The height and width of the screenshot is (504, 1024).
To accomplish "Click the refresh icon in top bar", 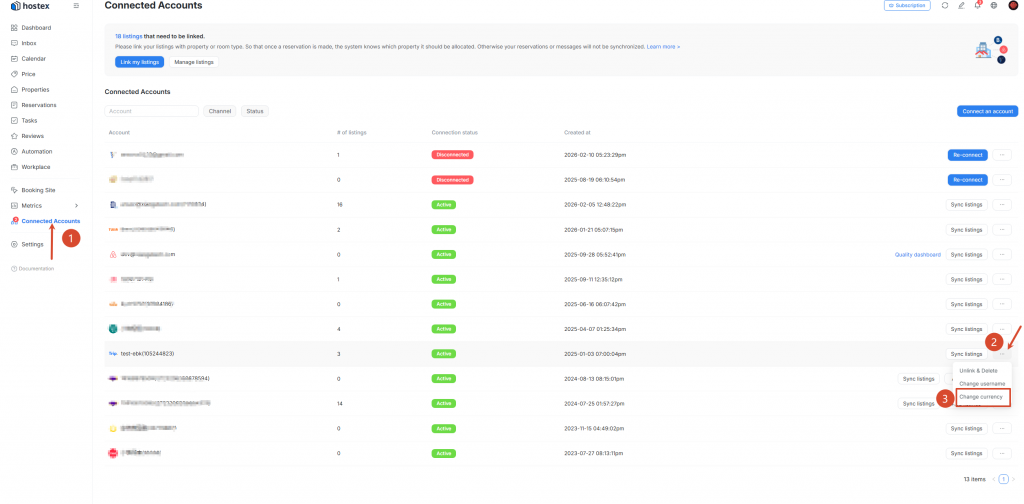I will tap(945, 6).
